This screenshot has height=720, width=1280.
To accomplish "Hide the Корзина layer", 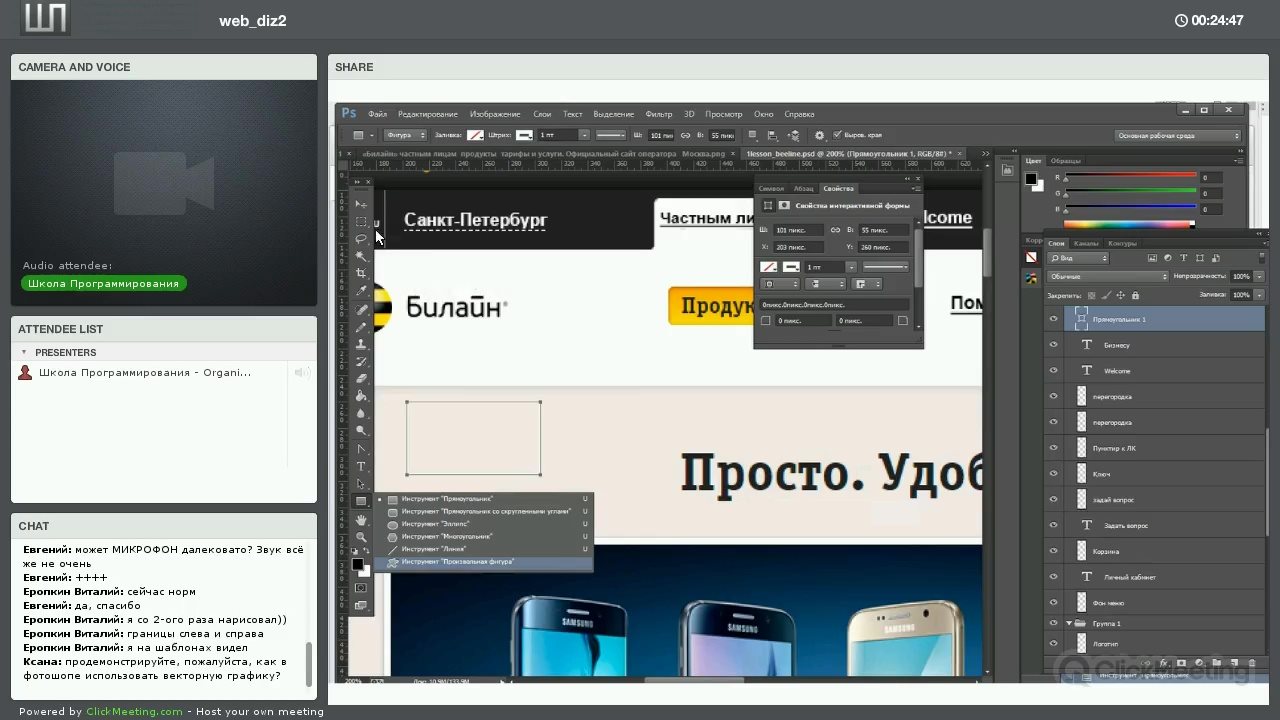I will 1053,551.
